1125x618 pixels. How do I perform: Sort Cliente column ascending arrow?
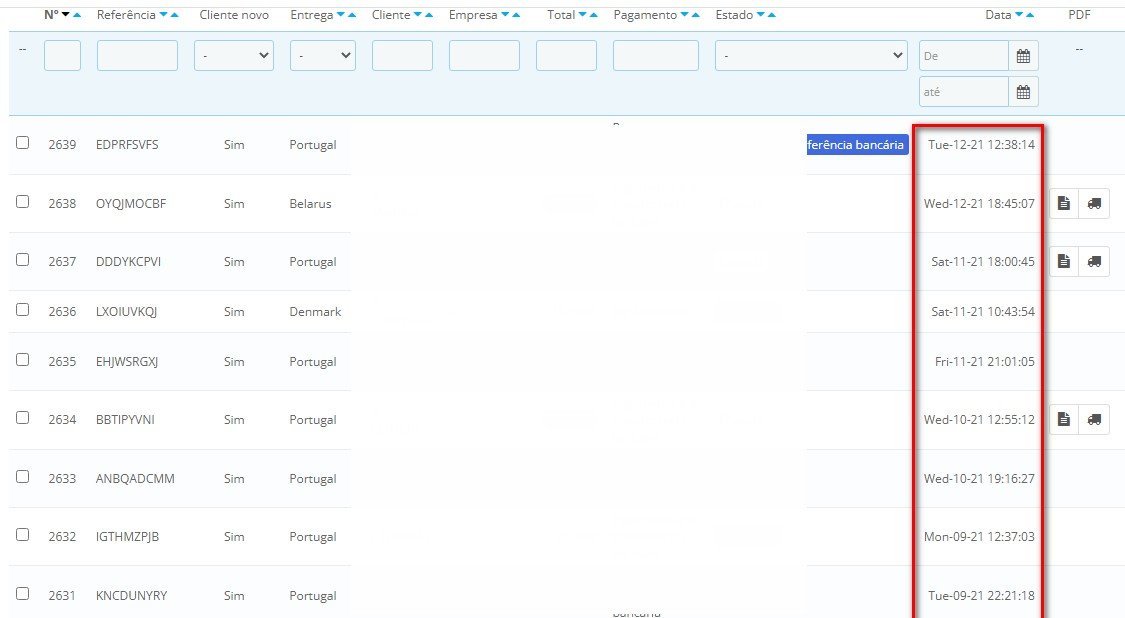[428, 15]
